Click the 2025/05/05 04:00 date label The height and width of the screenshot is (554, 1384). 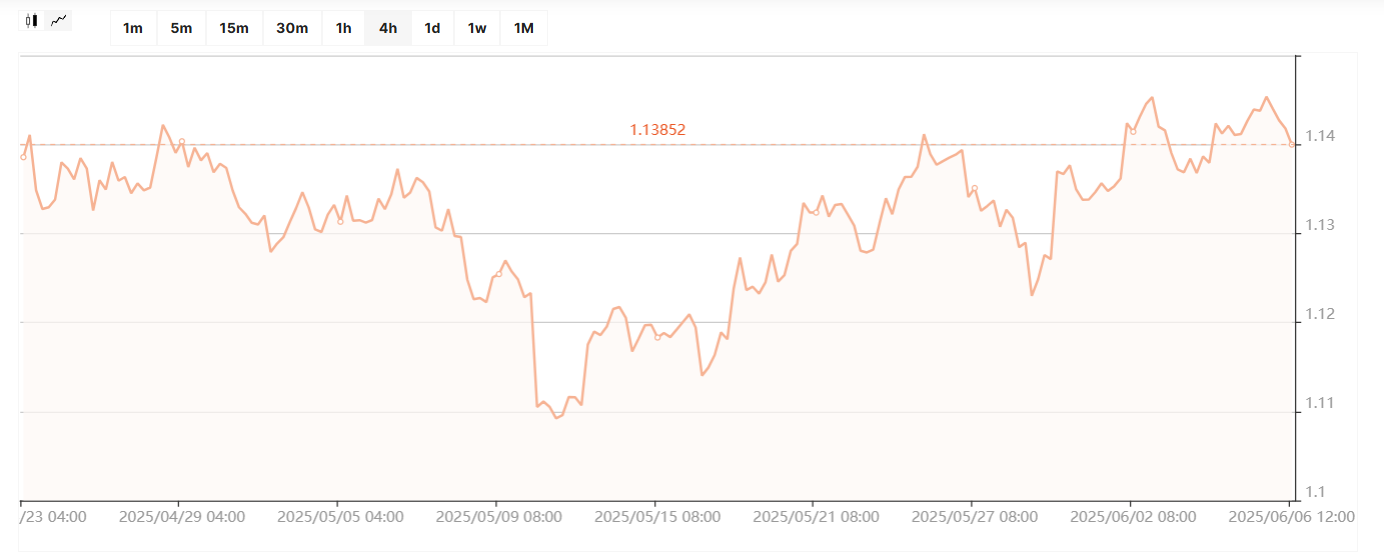pyautogui.click(x=340, y=517)
